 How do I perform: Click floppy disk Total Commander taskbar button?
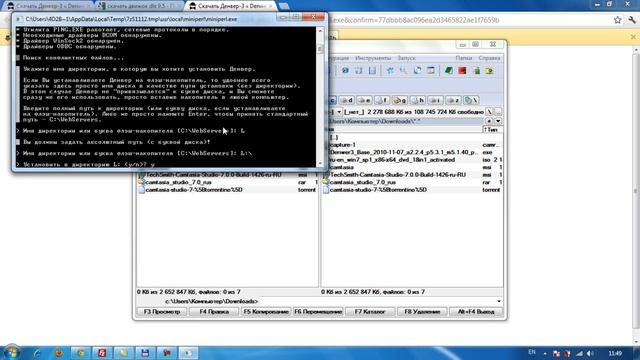pyautogui.click(x=145, y=353)
